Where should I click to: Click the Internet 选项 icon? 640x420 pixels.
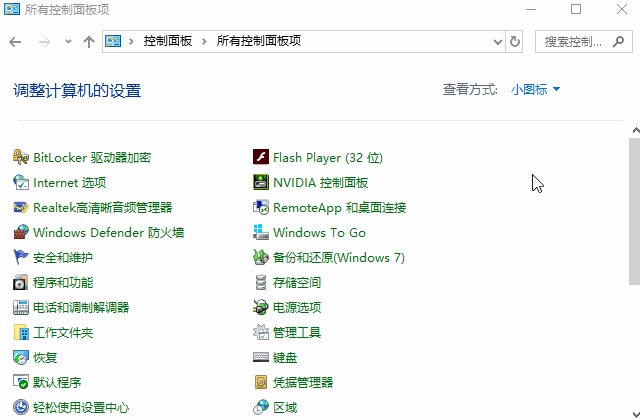[21, 182]
